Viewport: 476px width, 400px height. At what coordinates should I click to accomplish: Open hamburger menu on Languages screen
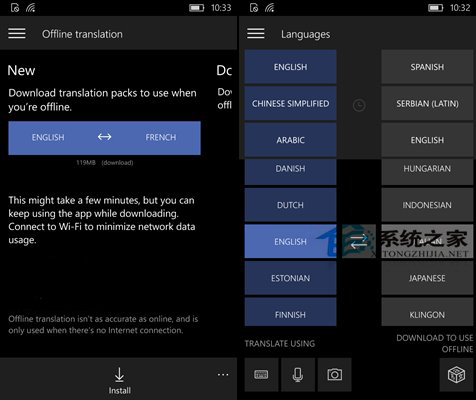(256, 34)
